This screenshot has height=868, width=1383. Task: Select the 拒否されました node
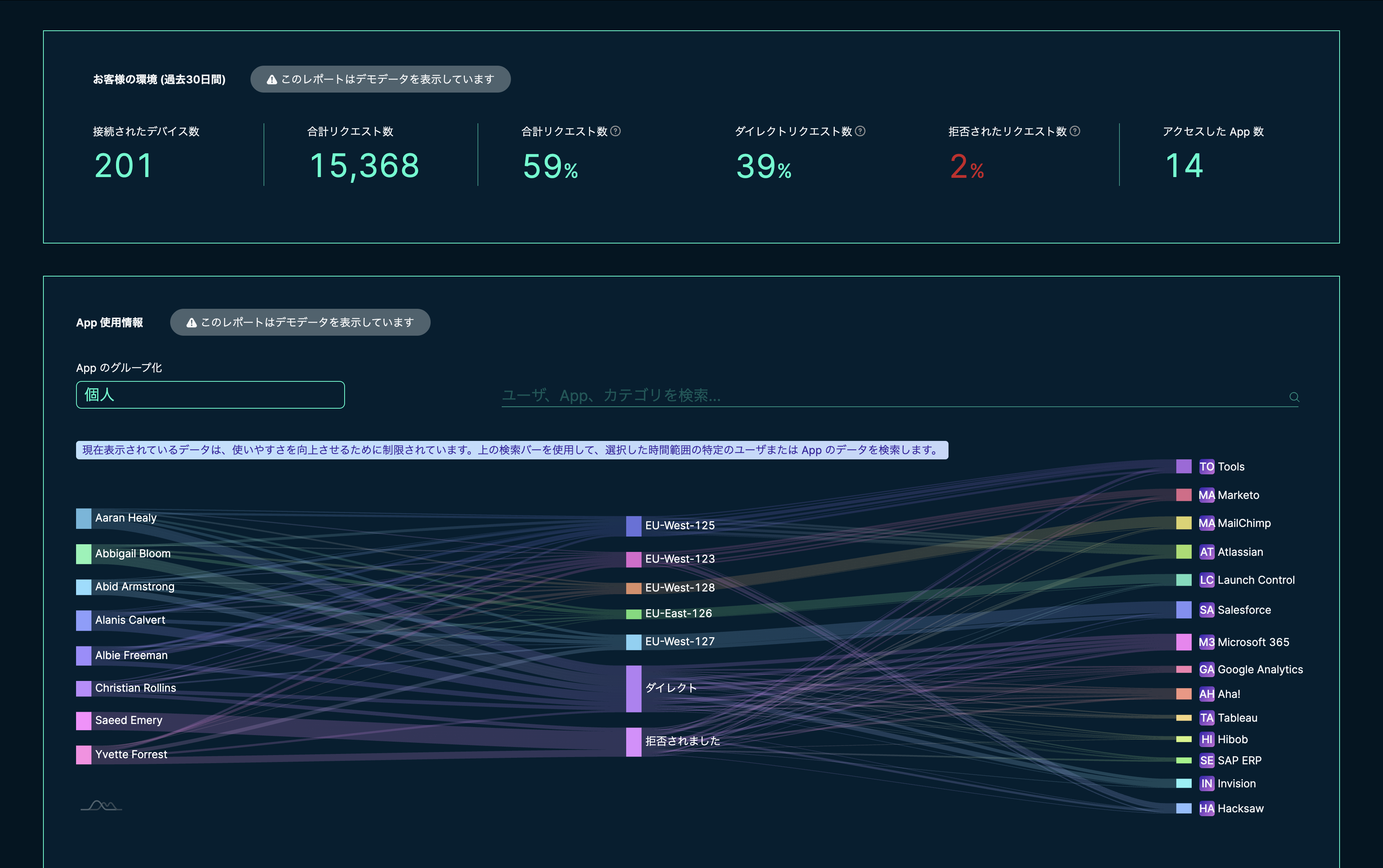(x=633, y=742)
